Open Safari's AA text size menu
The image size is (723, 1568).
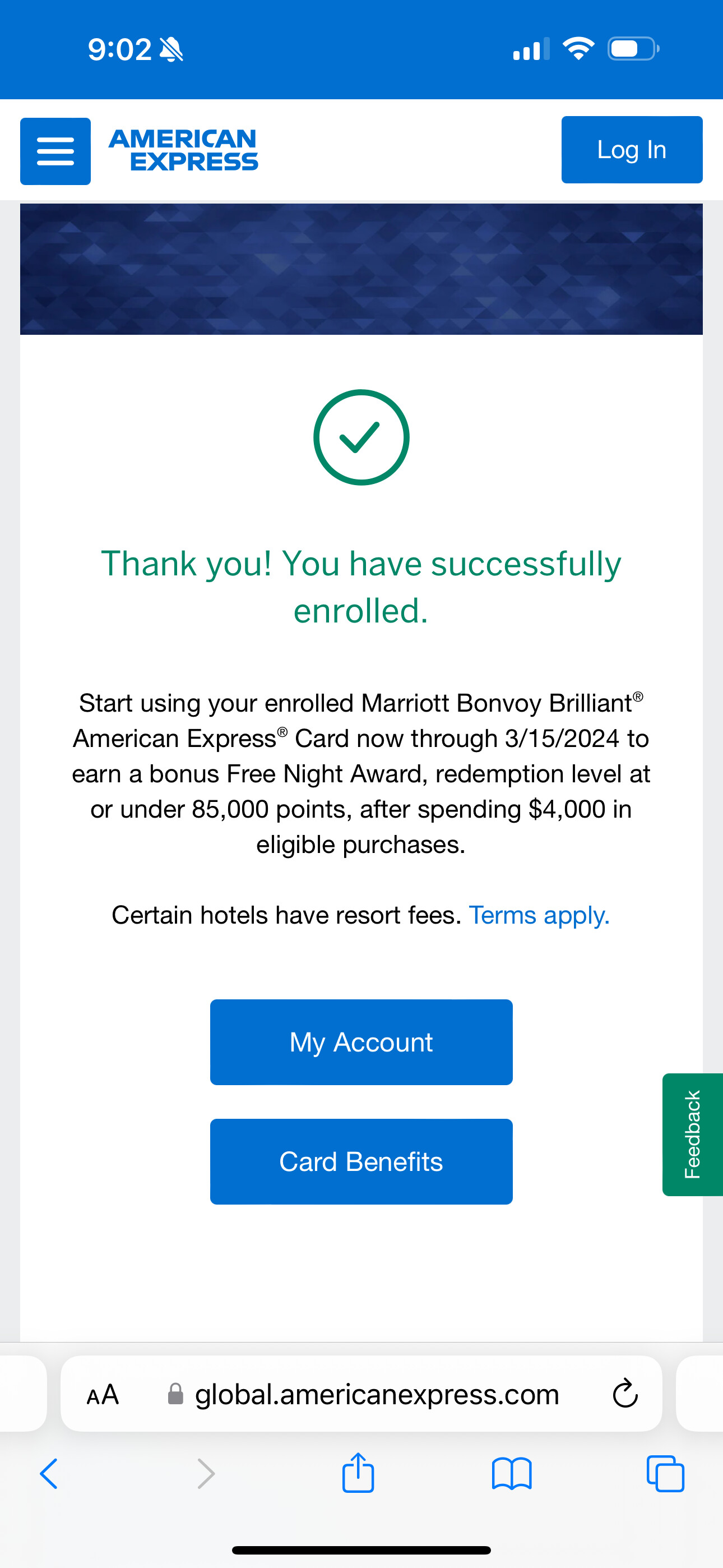(x=102, y=1394)
